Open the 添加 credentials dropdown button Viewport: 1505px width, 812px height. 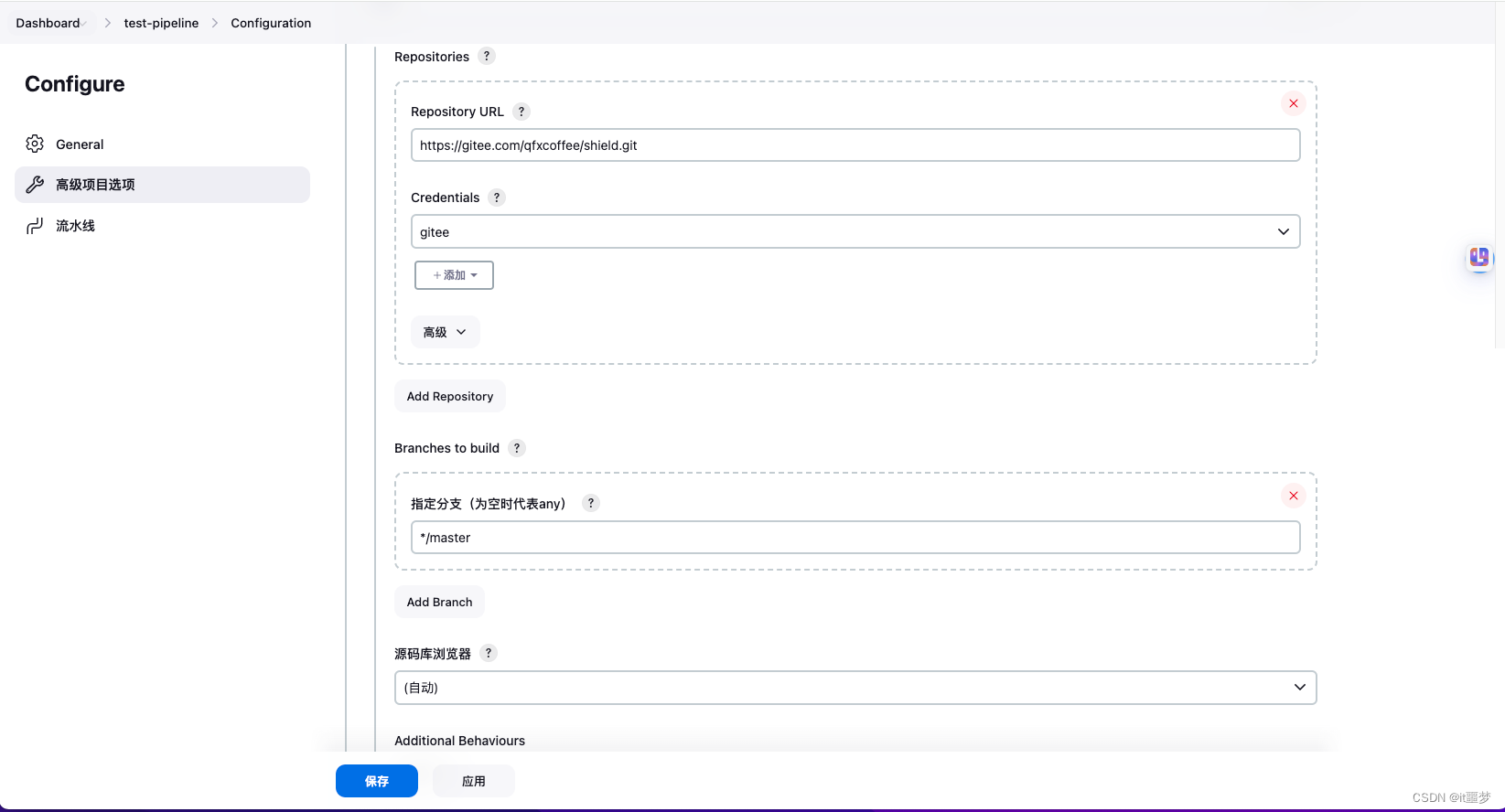(x=454, y=275)
